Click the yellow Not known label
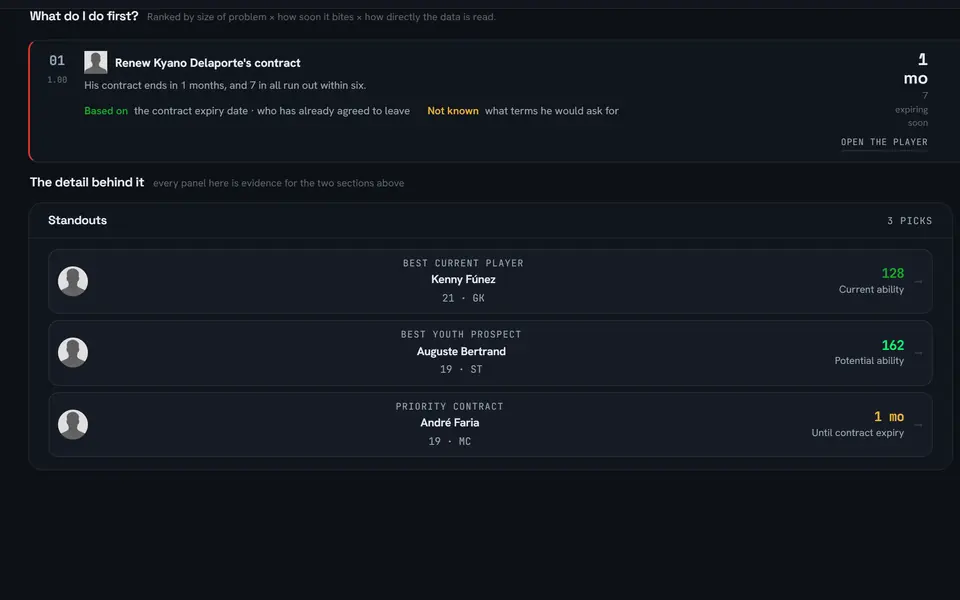 point(453,111)
